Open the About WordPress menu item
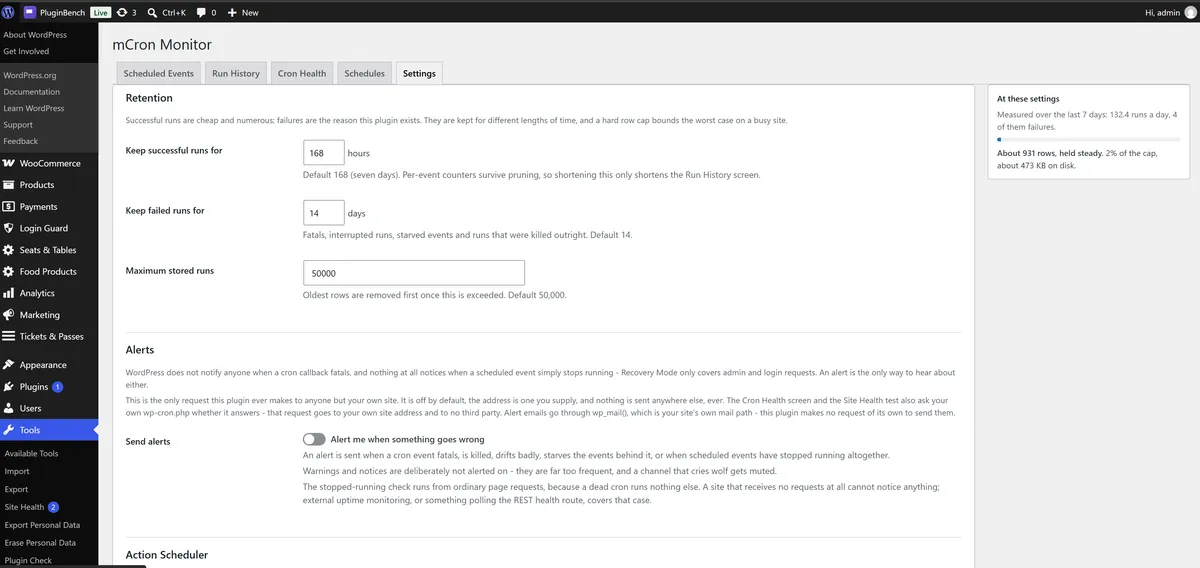The width and height of the screenshot is (1200, 568). [x=35, y=35]
